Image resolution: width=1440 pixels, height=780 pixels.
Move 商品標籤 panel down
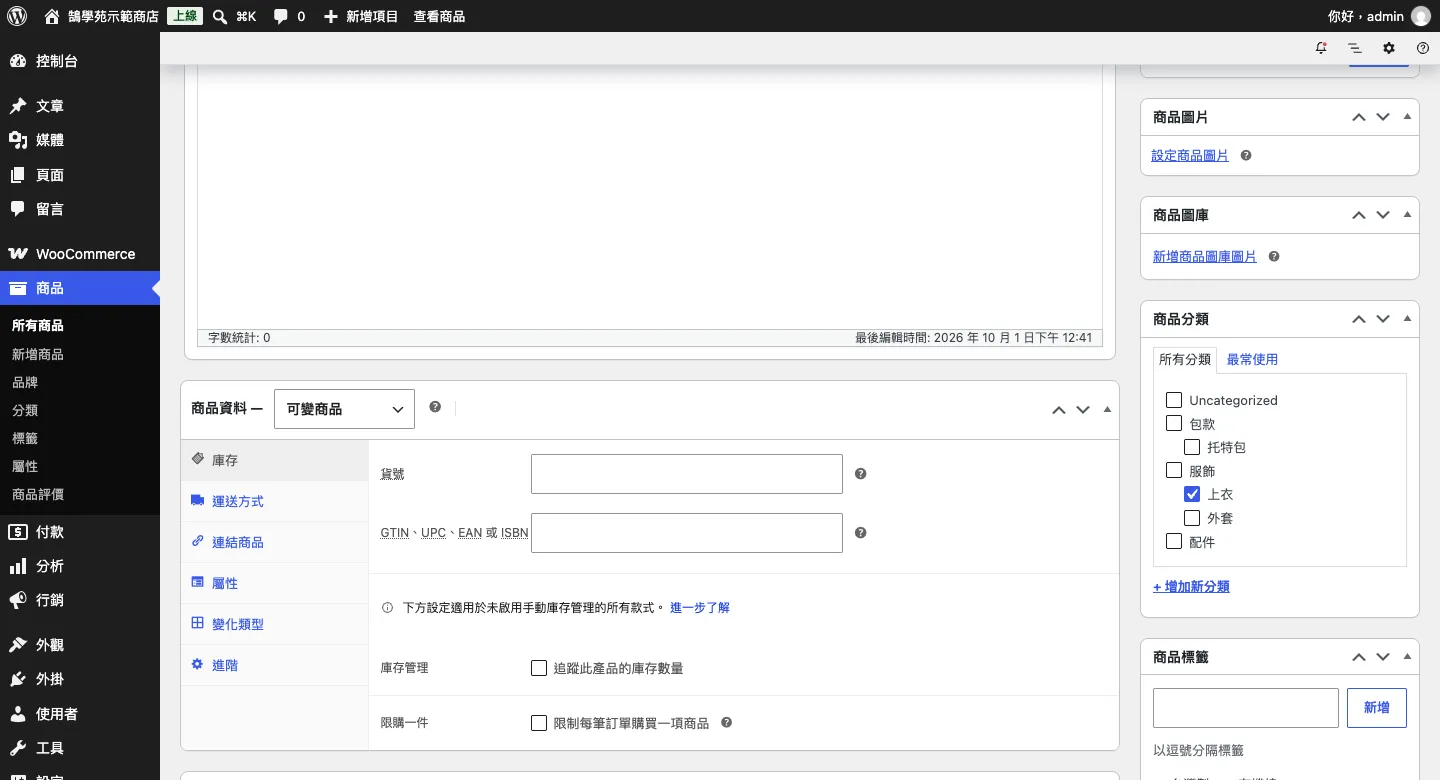1383,657
